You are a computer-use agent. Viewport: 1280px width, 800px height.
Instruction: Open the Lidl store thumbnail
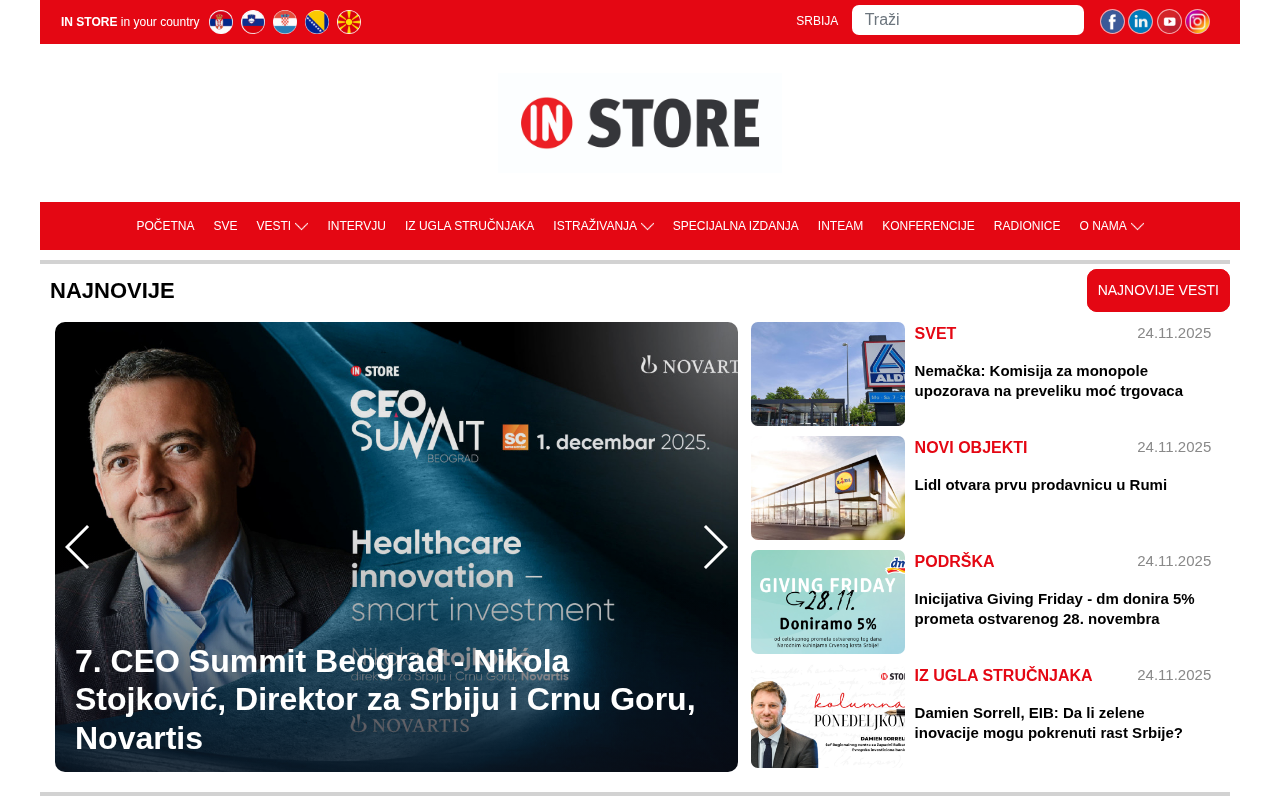point(828,488)
